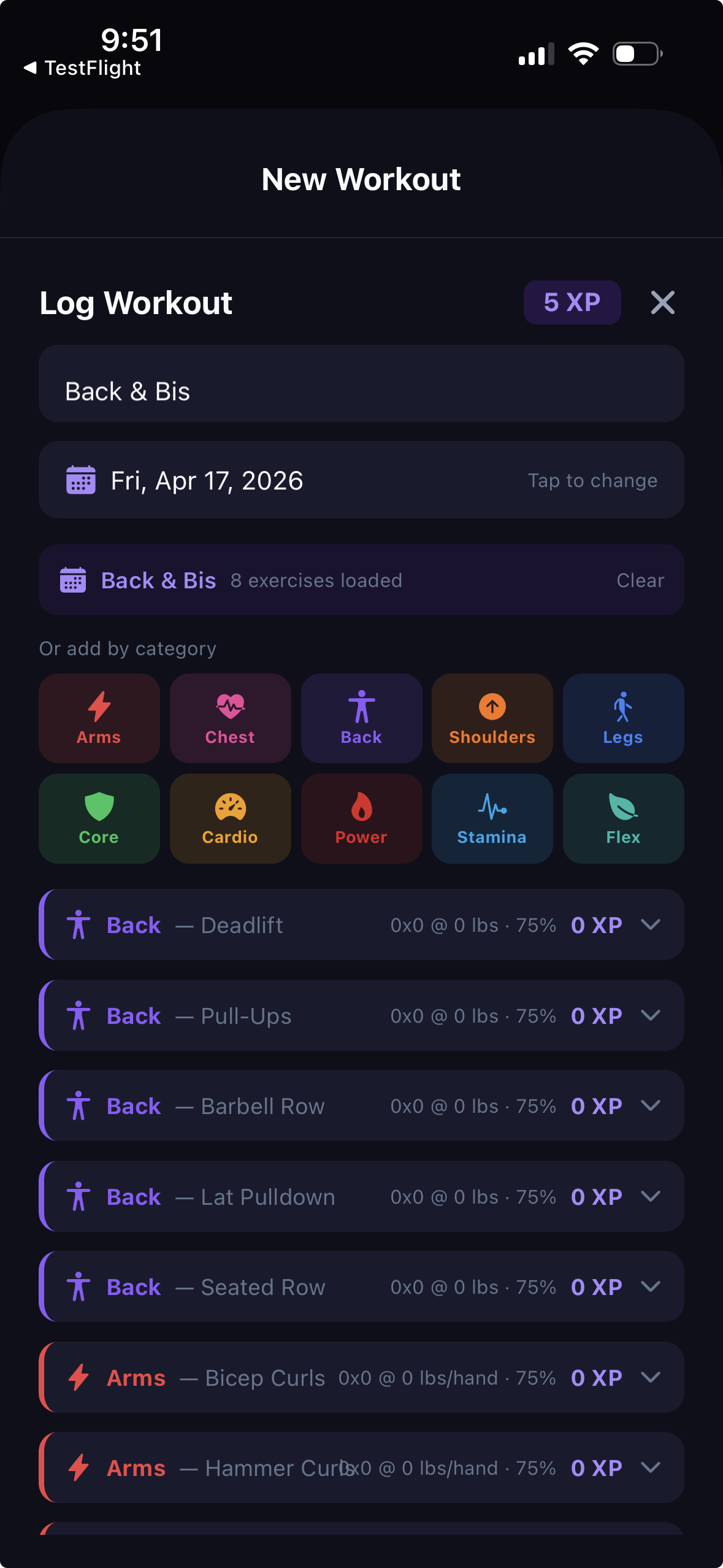Pick the Legs walking figure category
Screen dimensions: 723x1568
[623, 718]
